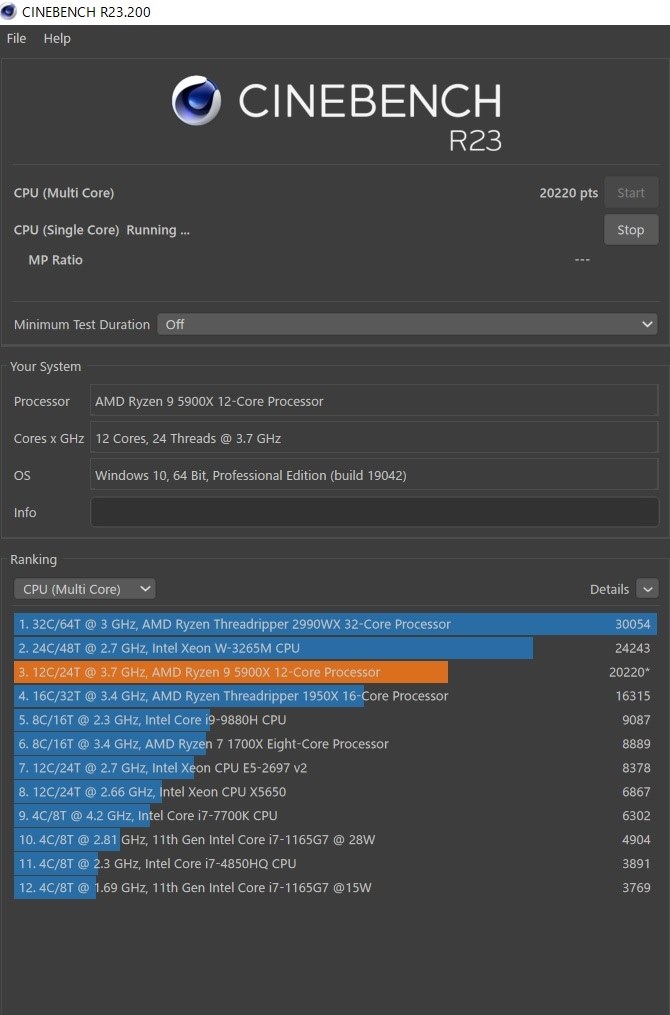Click the Details label in Ranking
The width and height of the screenshot is (670, 1015).
[609, 589]
